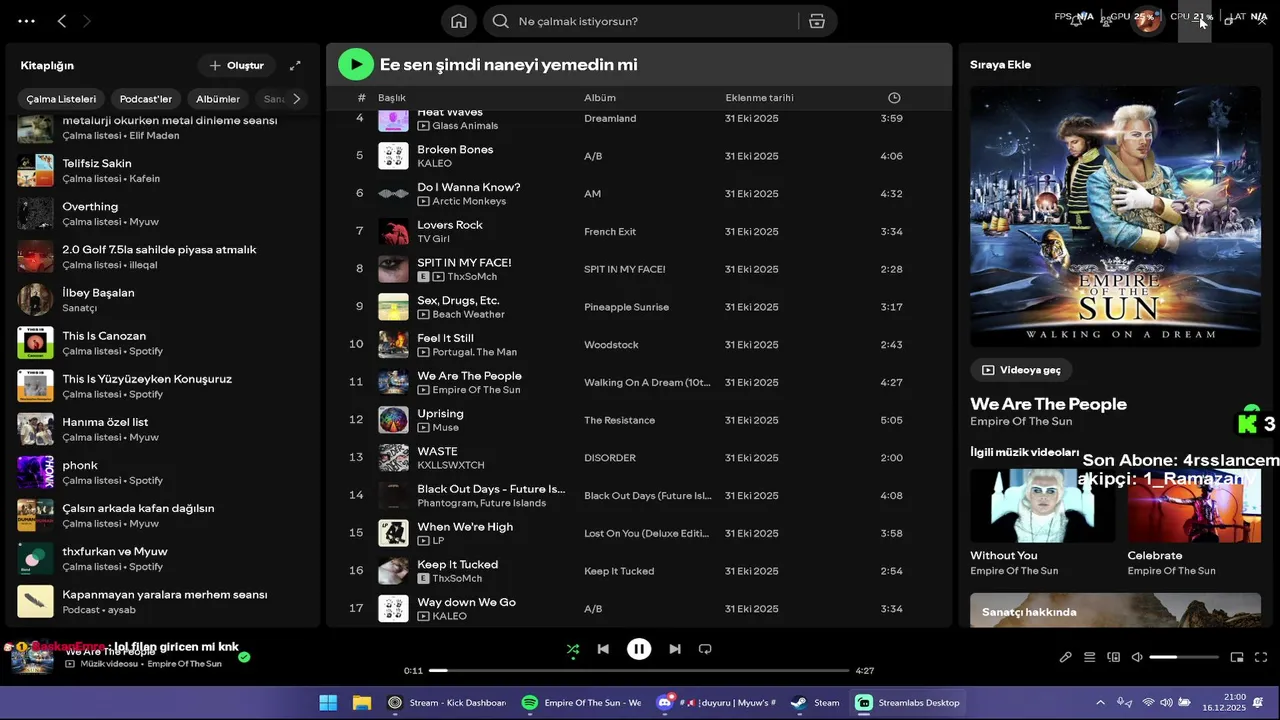1280x720 pixels.
Task: Open the Oluştur create menu
Action: 237,65
